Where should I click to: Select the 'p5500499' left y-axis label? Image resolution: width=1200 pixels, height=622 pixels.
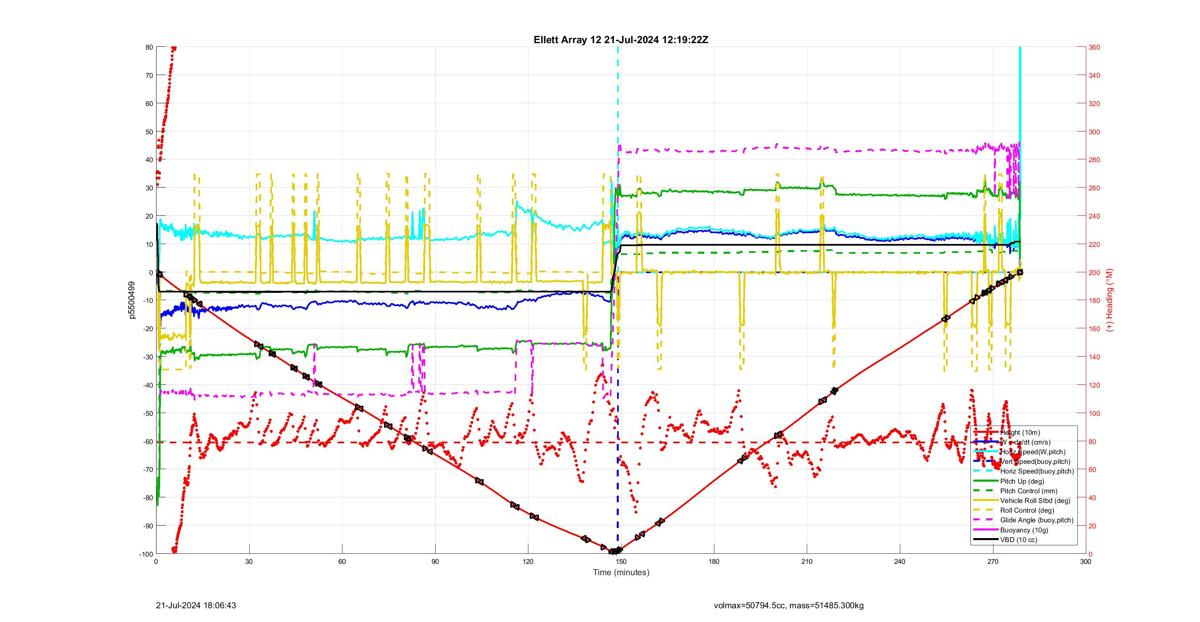click(131, 300)
